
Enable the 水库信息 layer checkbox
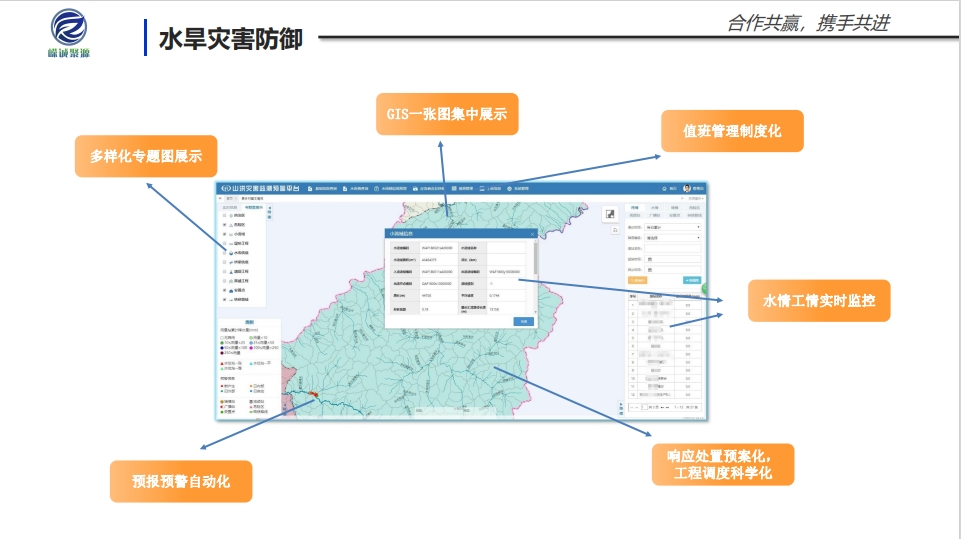(x=225, y=252)
